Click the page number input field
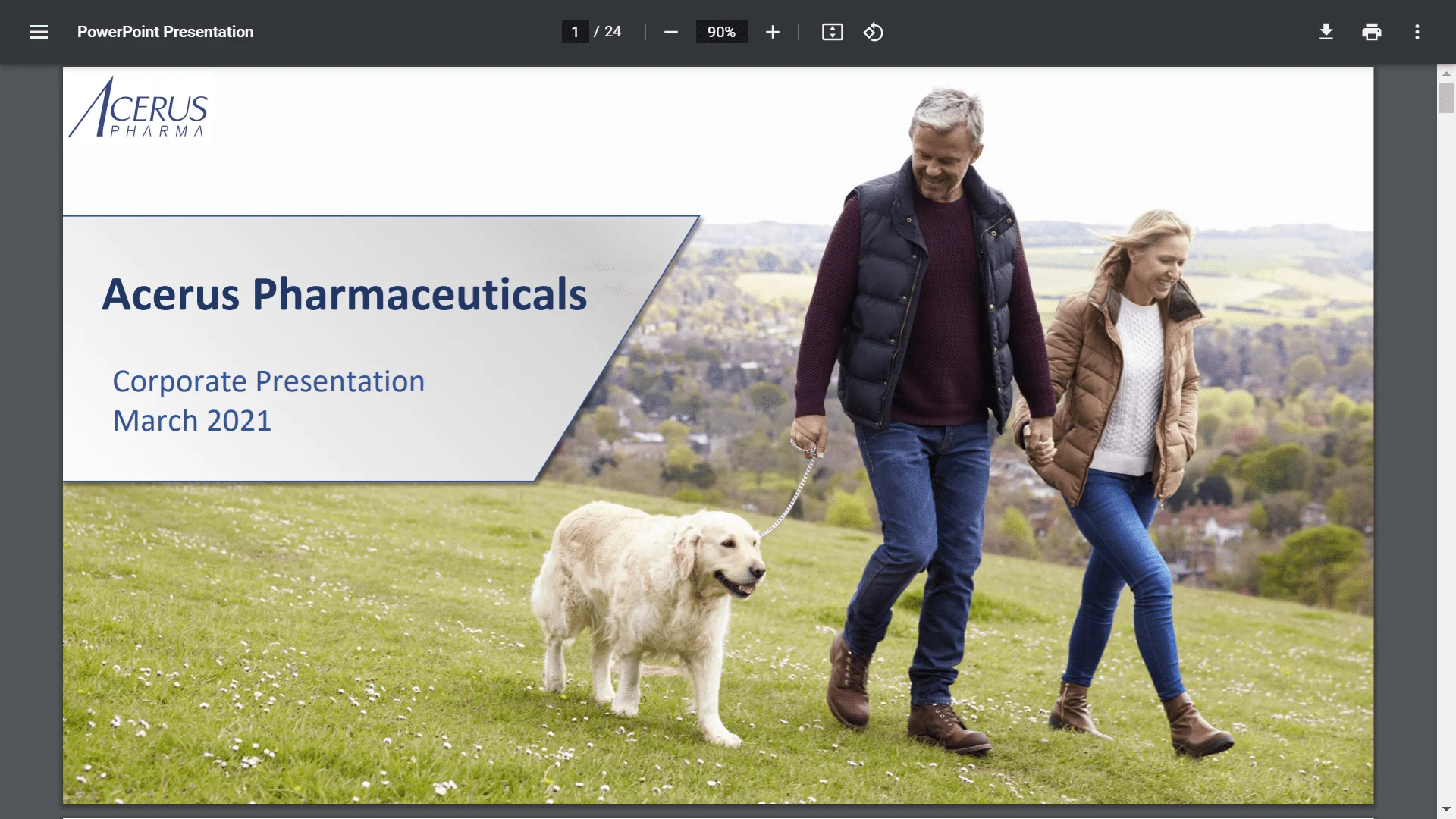Screen dimensions: 1456x819 [x=575, y=32]
